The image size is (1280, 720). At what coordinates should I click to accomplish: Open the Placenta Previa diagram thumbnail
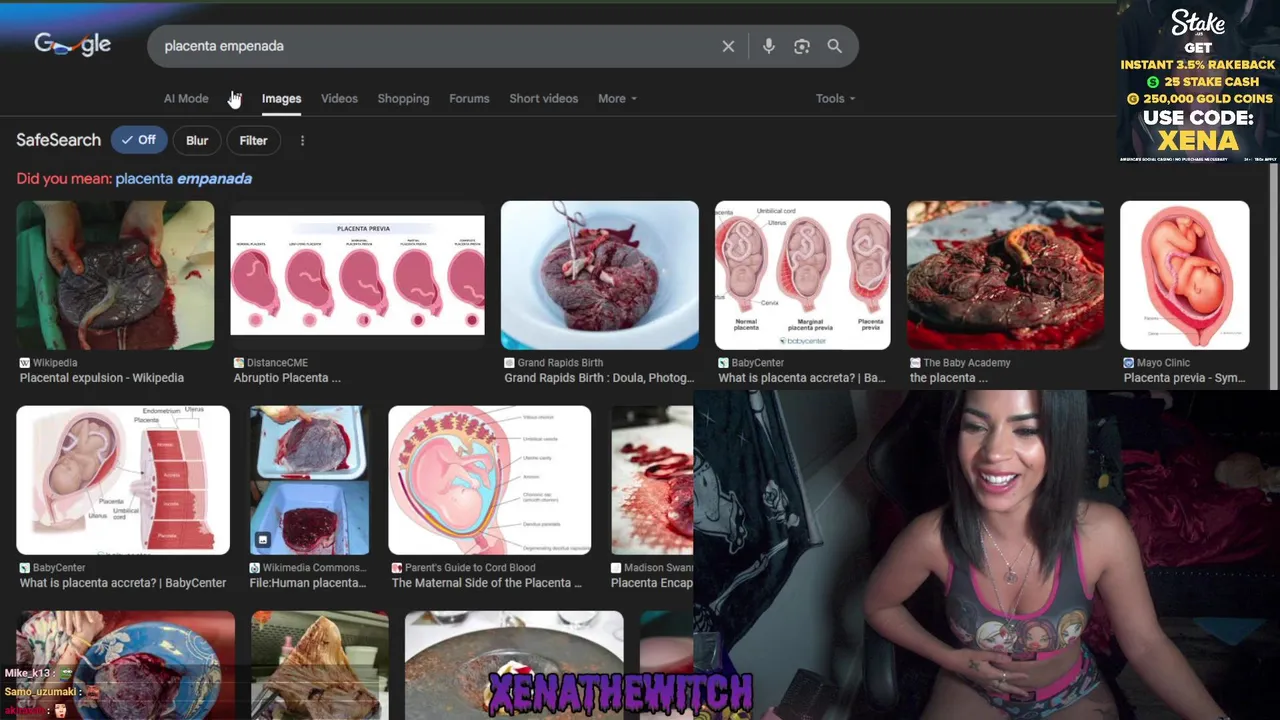click(357, 275)
